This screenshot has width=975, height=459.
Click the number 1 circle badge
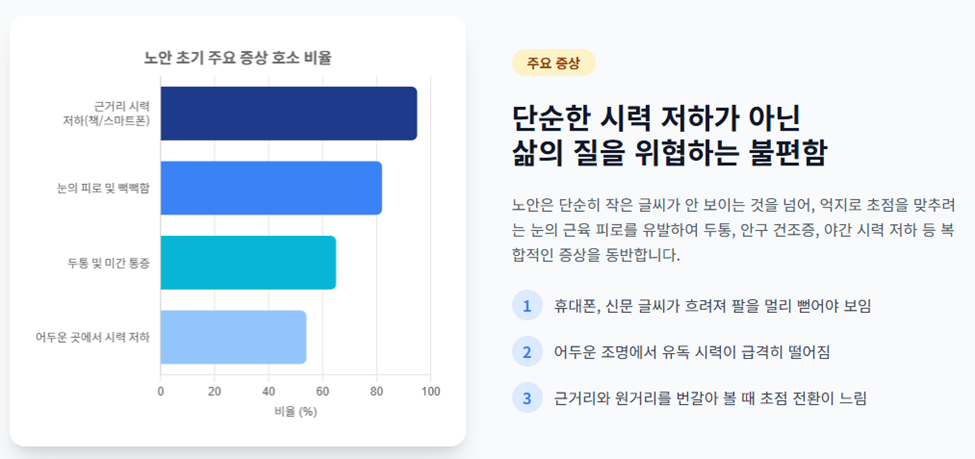point(527,305)
